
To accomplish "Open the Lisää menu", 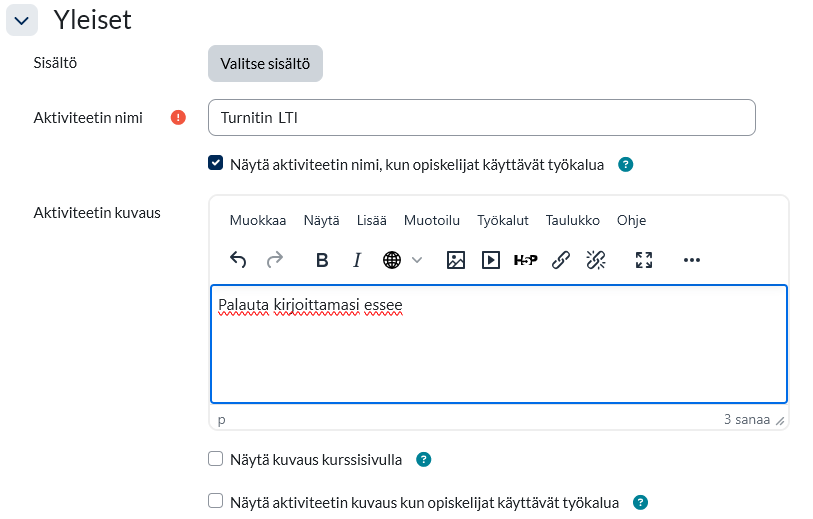I will tap(371, 221).
